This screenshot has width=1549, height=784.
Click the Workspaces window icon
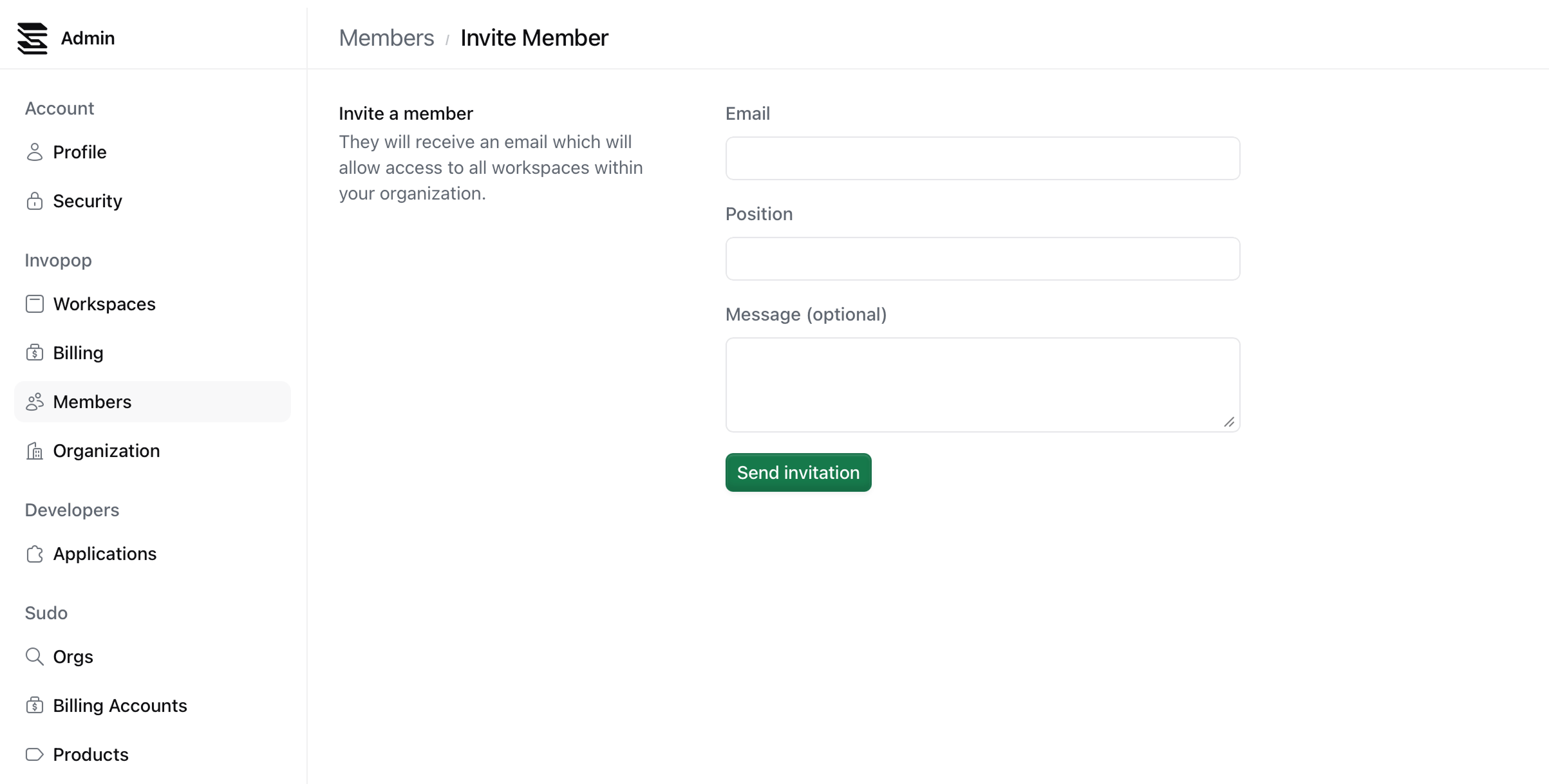[x=35, y=304]
